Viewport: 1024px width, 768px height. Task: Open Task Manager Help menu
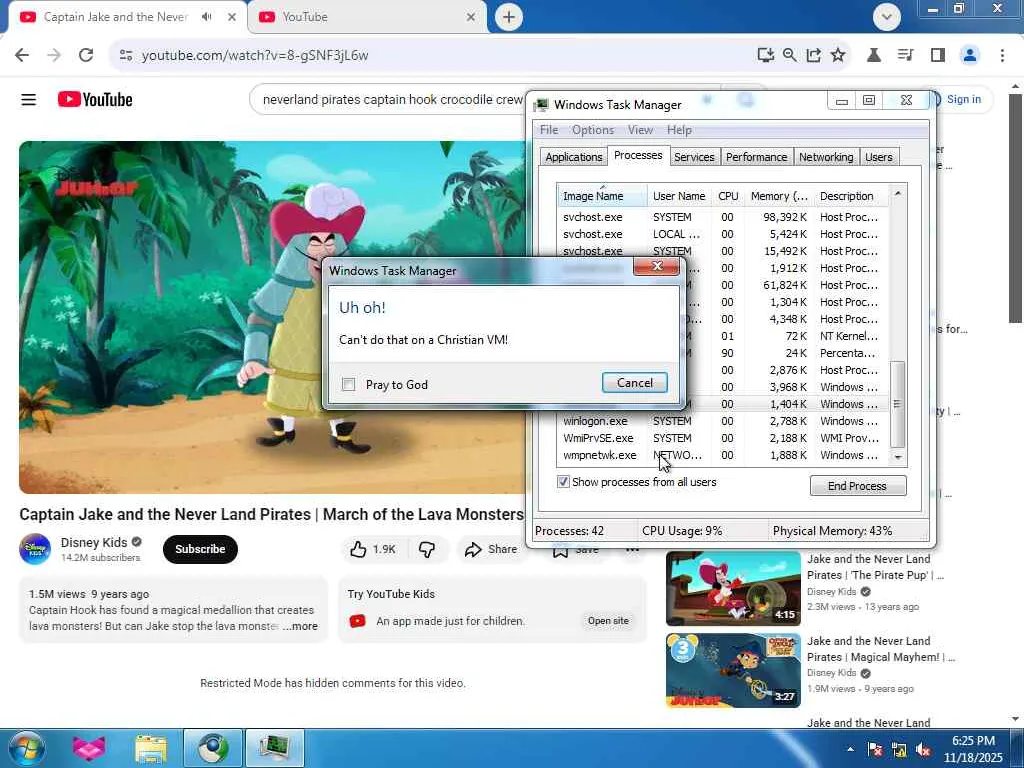[x=679, y=130]
